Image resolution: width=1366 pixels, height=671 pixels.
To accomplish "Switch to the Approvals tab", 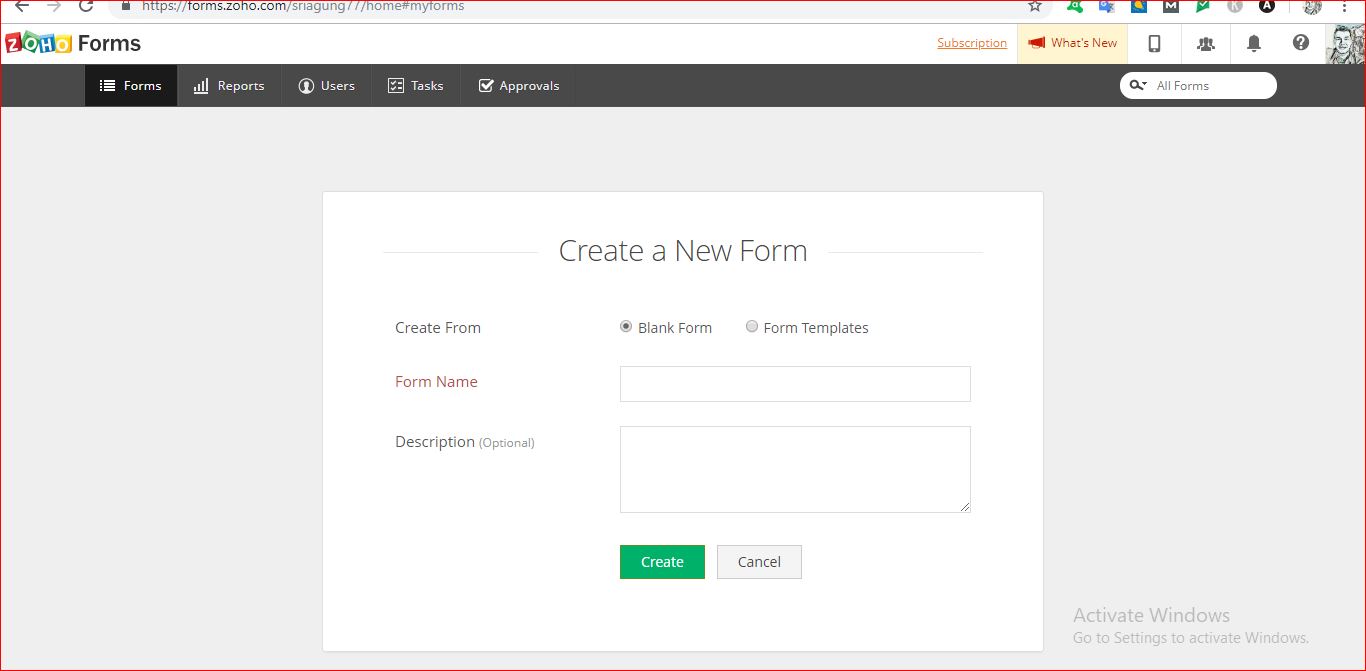I will tap(519, 86).
